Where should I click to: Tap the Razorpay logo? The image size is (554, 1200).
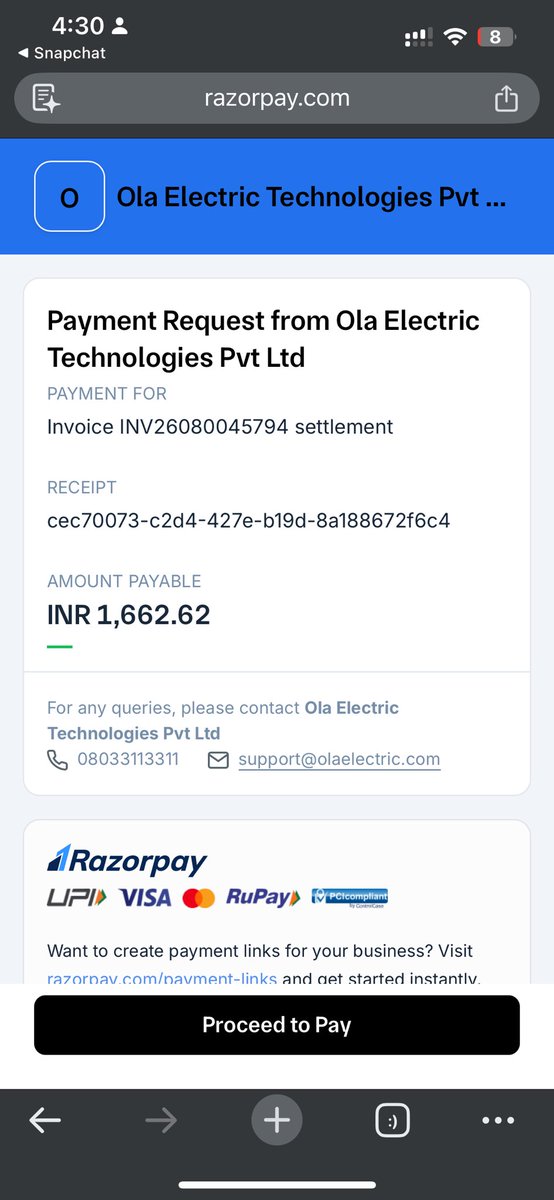click(x=127, y=861)
